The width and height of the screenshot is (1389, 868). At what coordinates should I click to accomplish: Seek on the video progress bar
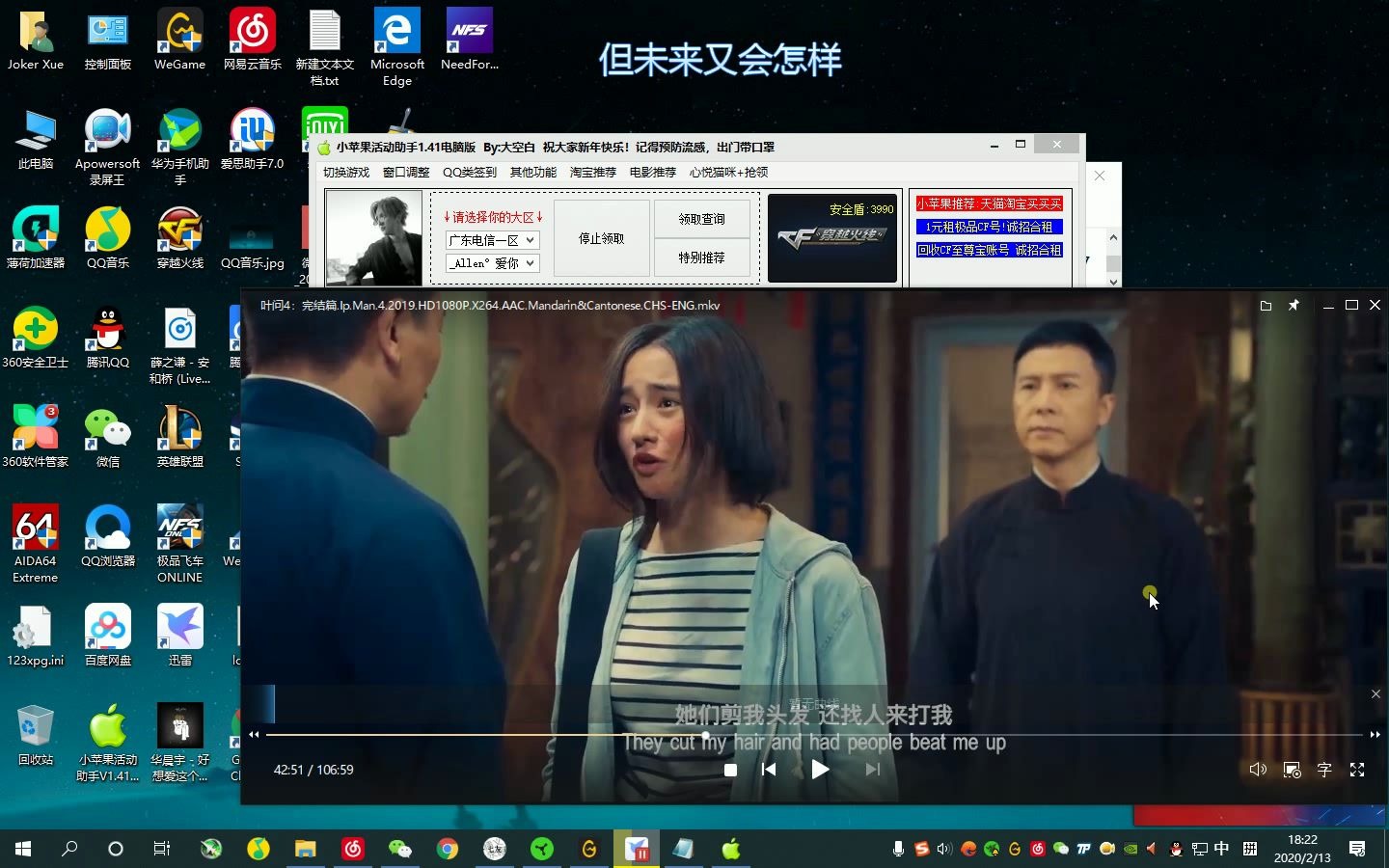click(814, 735)
